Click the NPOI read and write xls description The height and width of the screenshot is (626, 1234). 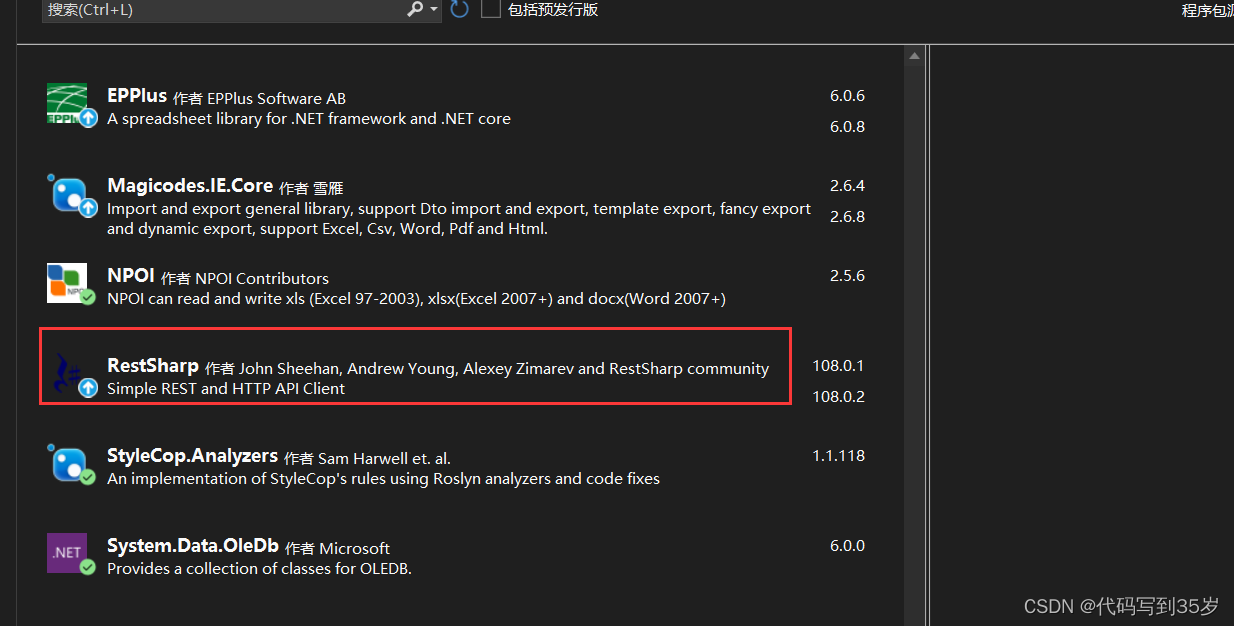point(416,298)
